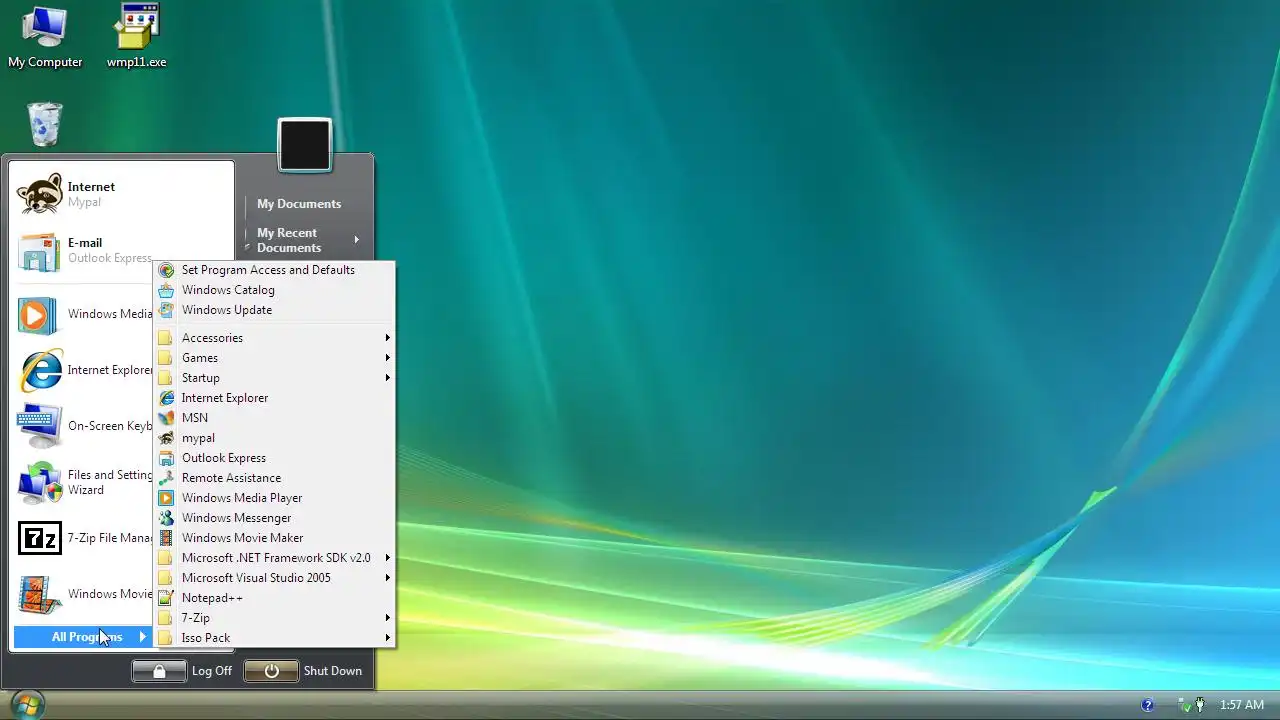The width and height of the screenshot is (1280, 720).
Task: Open Set Program Access and Defaults
Action: pos(274,270)
